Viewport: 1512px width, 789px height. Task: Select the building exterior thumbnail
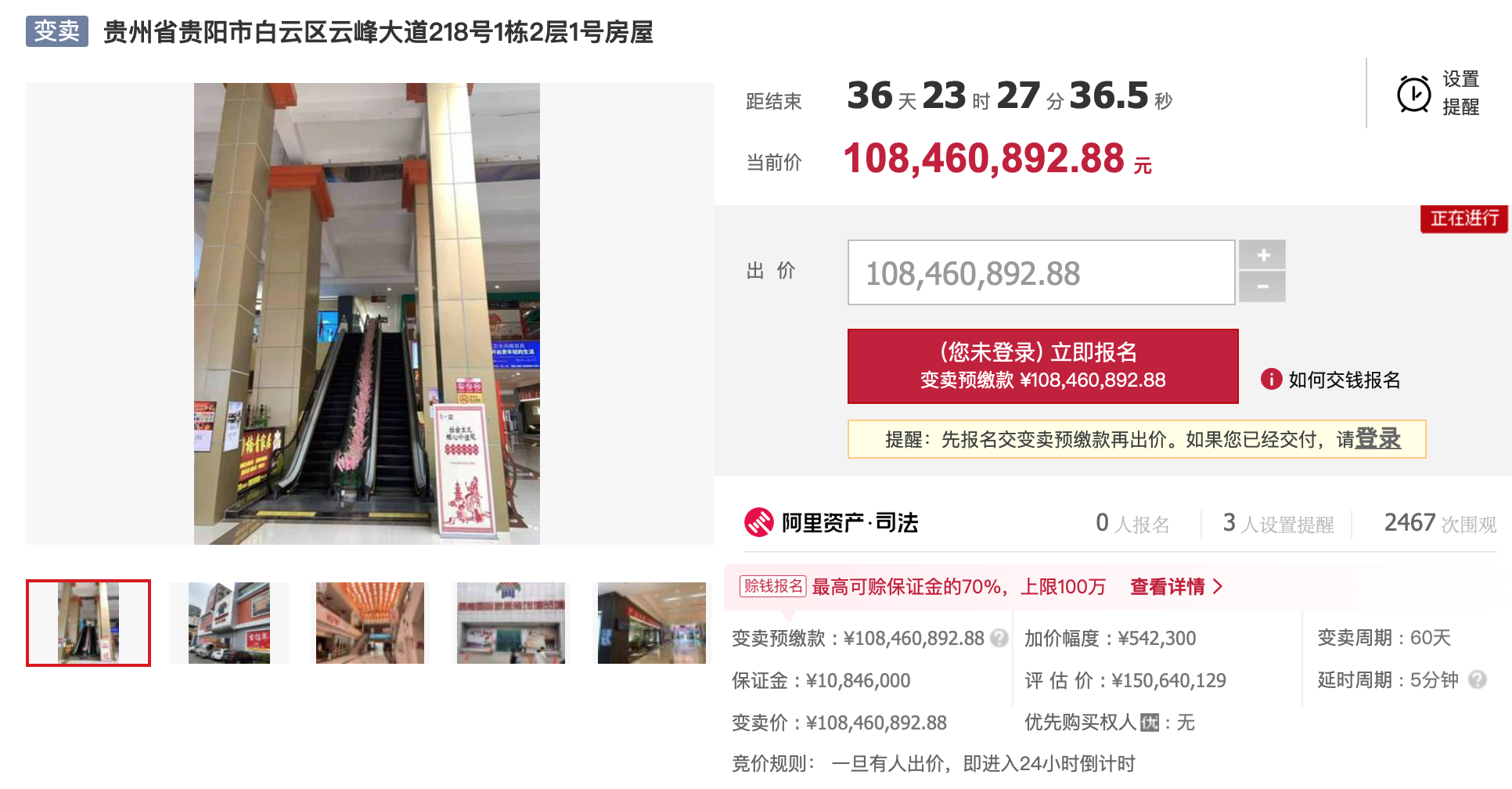(x=229, y=623)
